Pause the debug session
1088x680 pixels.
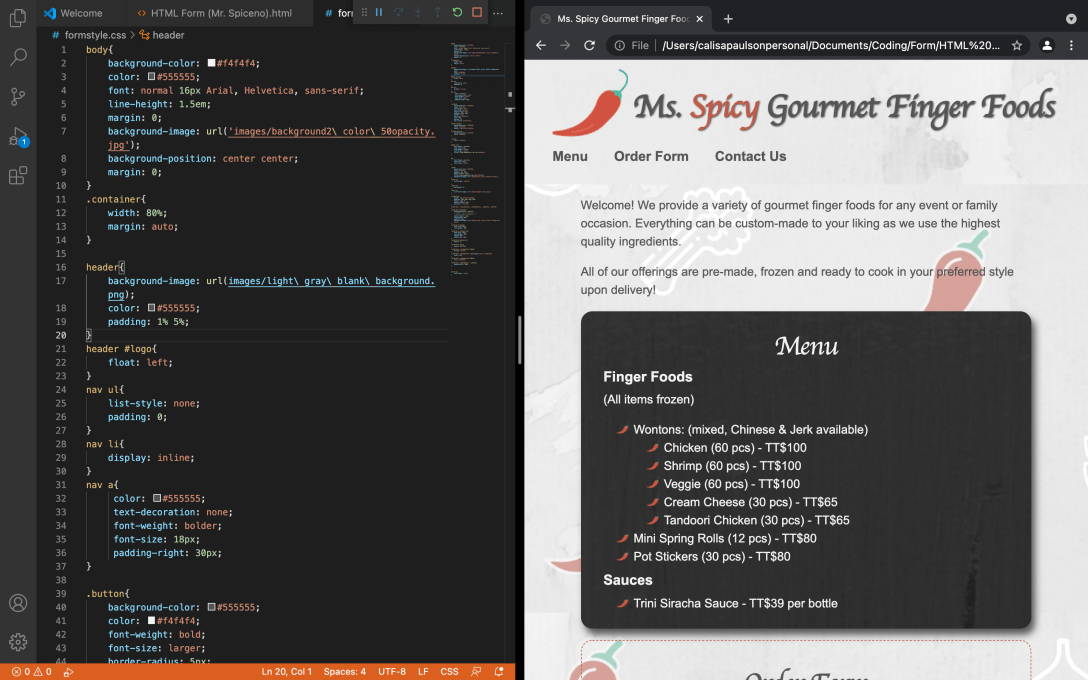click(379, 13)
